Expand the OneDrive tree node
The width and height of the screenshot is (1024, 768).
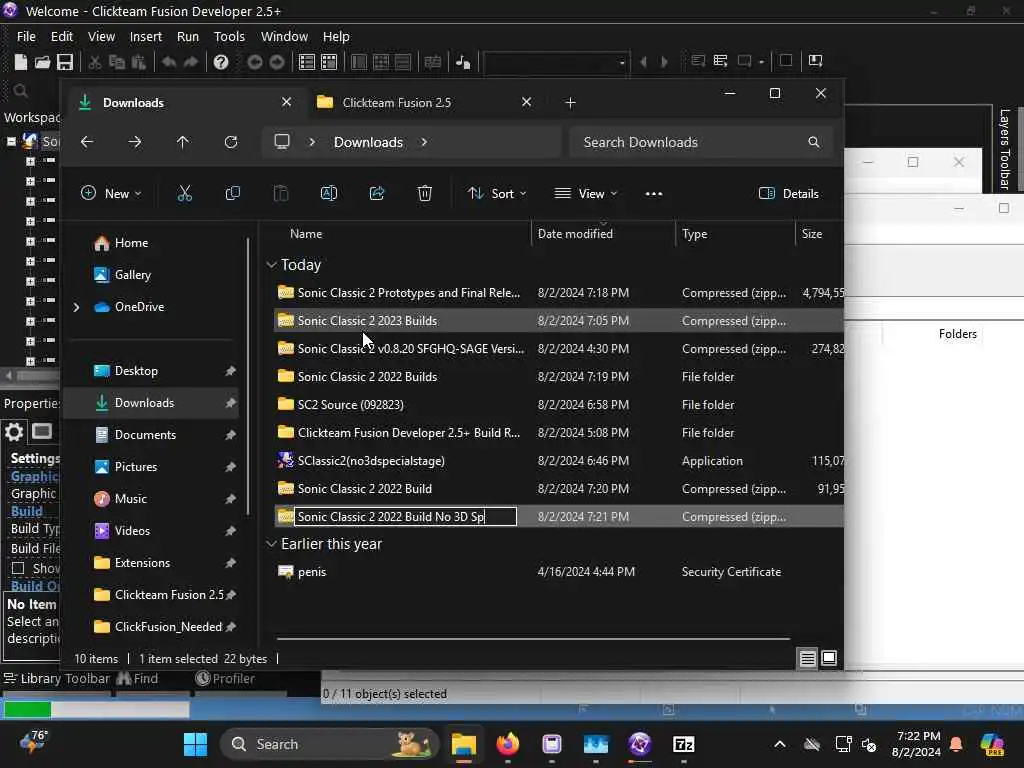tap(76, 307)
